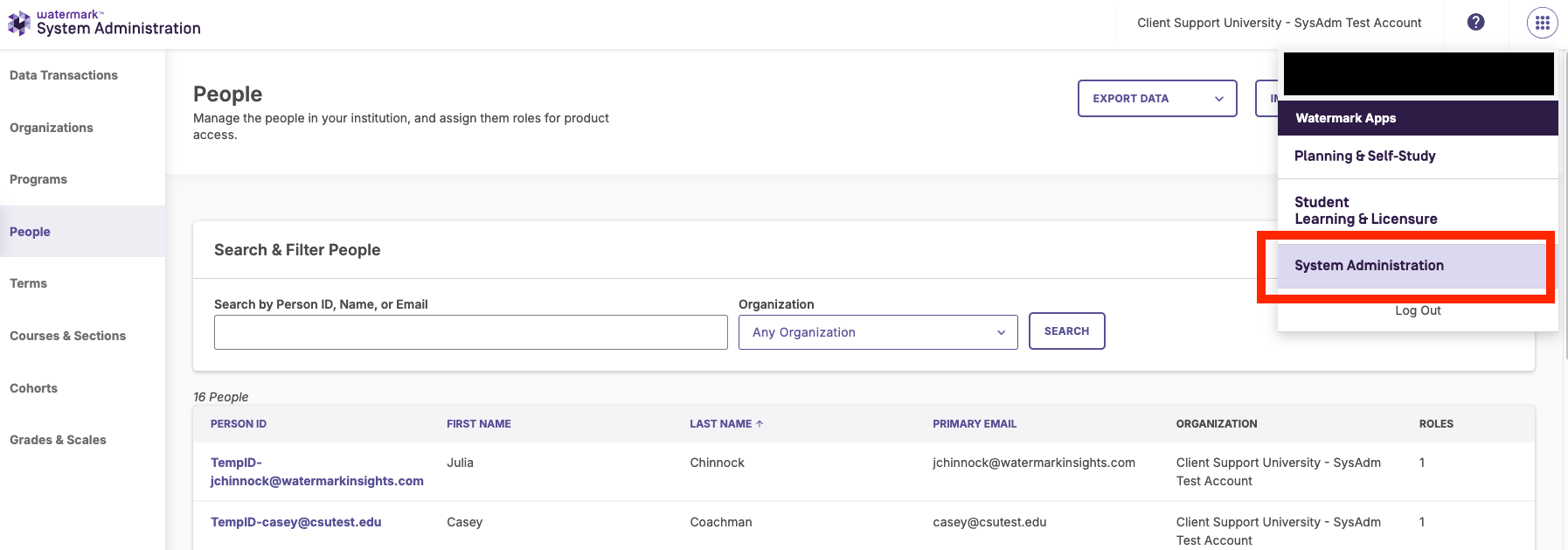Open TempID-jchinnock@watermarkinsights.com person link
The height and width of the screenshot is (550, 1568).
click(x=317, y=472)
